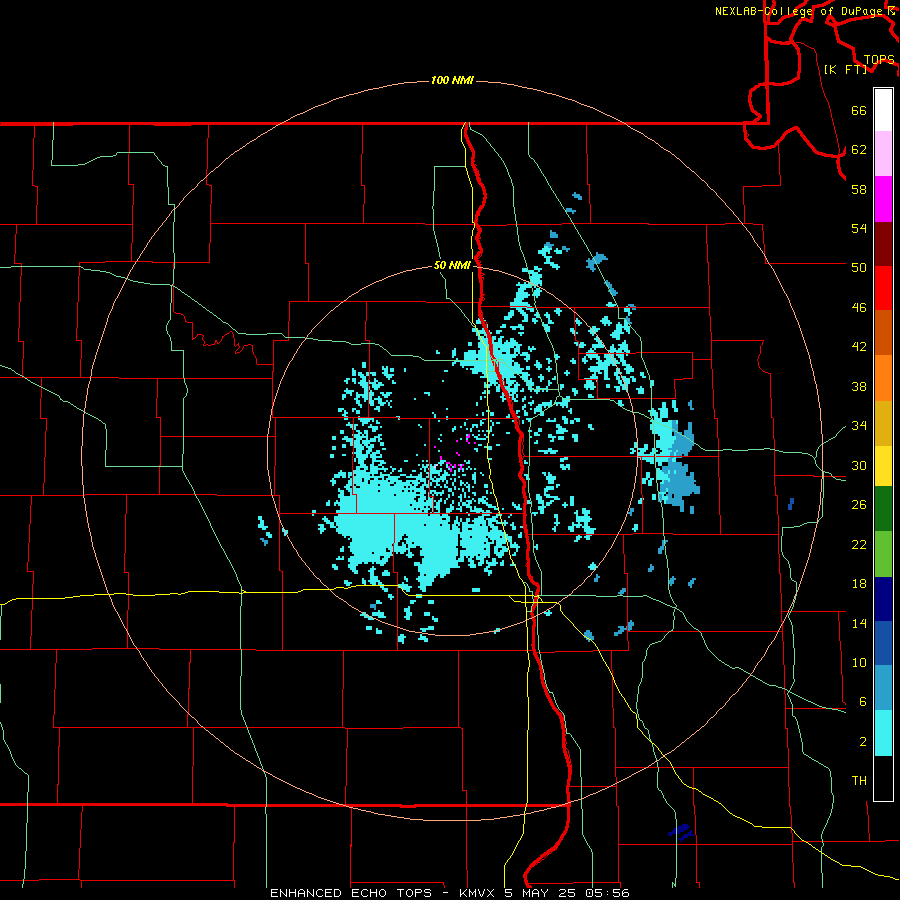Select the dark green scale swatch
900x900 pixels.
pyautogui.click(x=883, y=509)
